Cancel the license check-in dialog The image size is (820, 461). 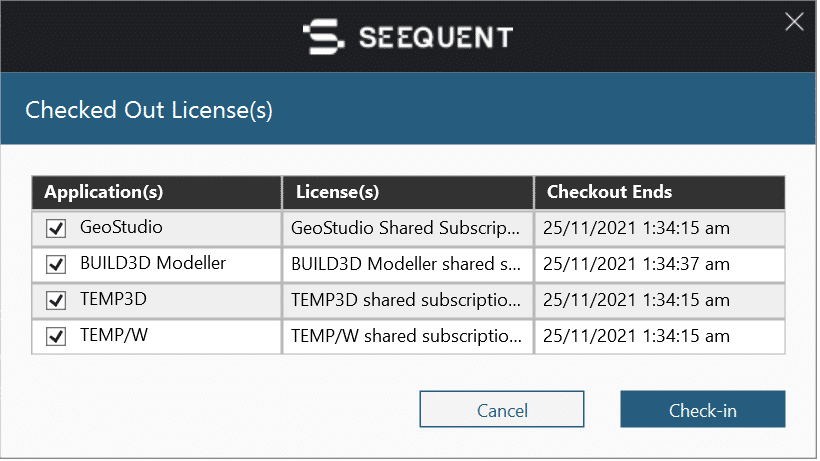click(x=502, y=409)
